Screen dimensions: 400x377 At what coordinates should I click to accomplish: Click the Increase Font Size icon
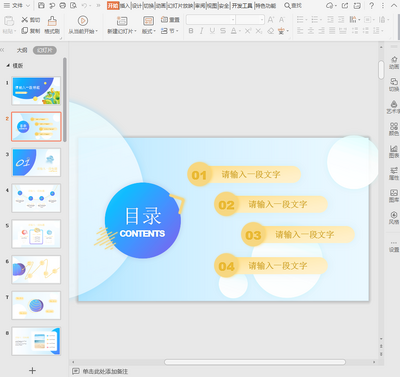(x=271, y=20)
